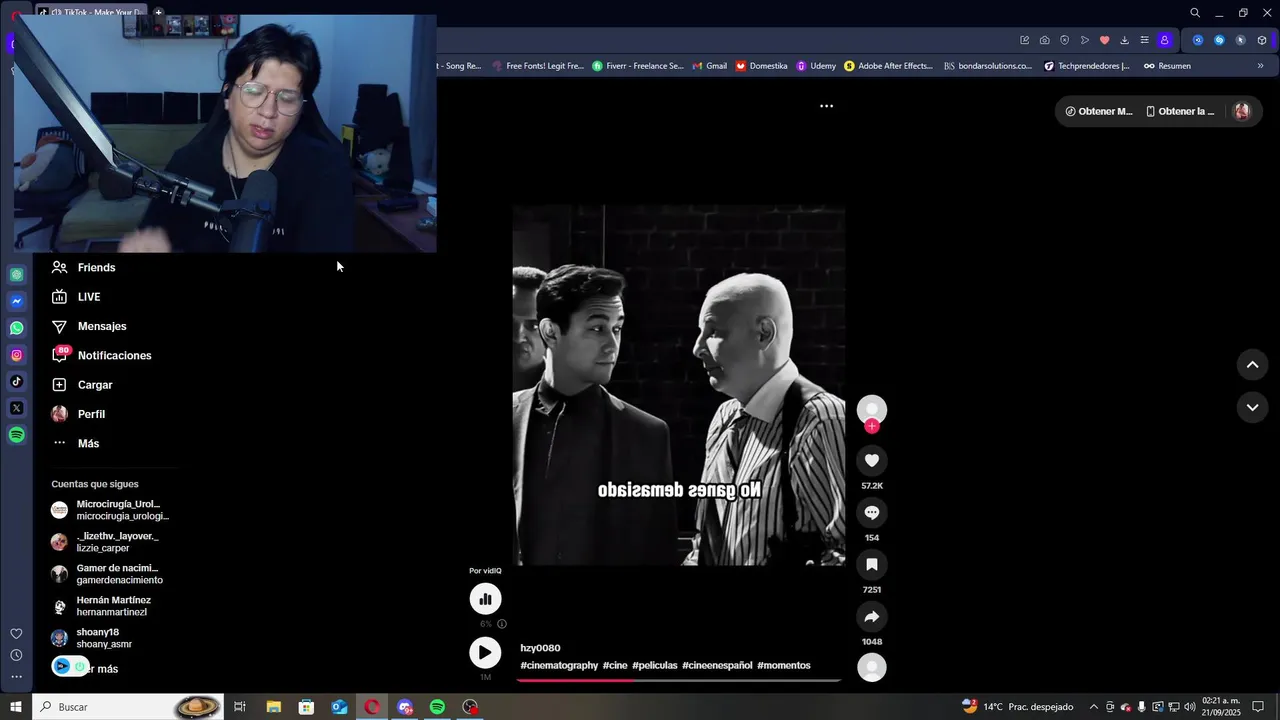
Task: Open Messenger in the Opera sidebar
Action: point(17,301)
